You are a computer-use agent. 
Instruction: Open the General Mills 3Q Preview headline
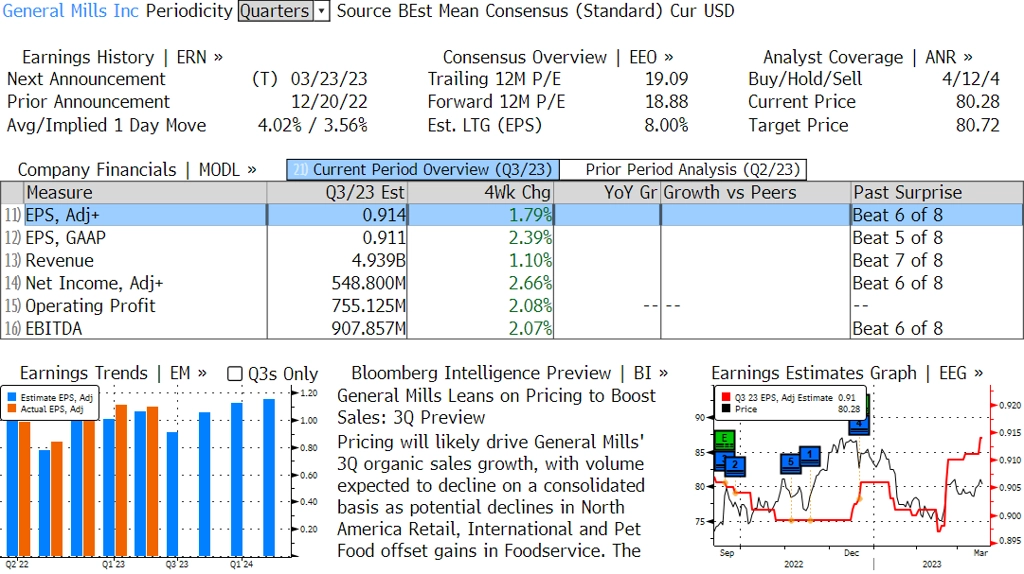[x=496, y=407]
